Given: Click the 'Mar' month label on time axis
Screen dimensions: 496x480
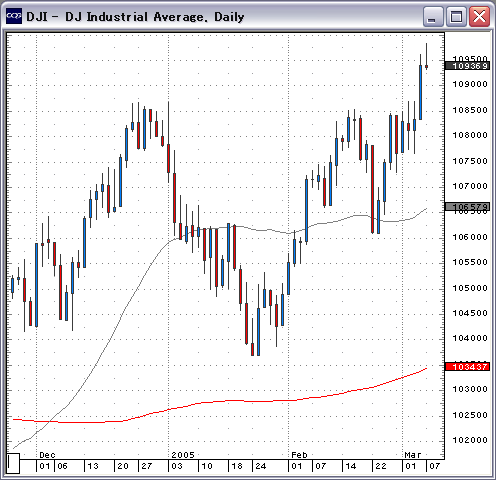Looking at the screenshot, I should (413, 455).
